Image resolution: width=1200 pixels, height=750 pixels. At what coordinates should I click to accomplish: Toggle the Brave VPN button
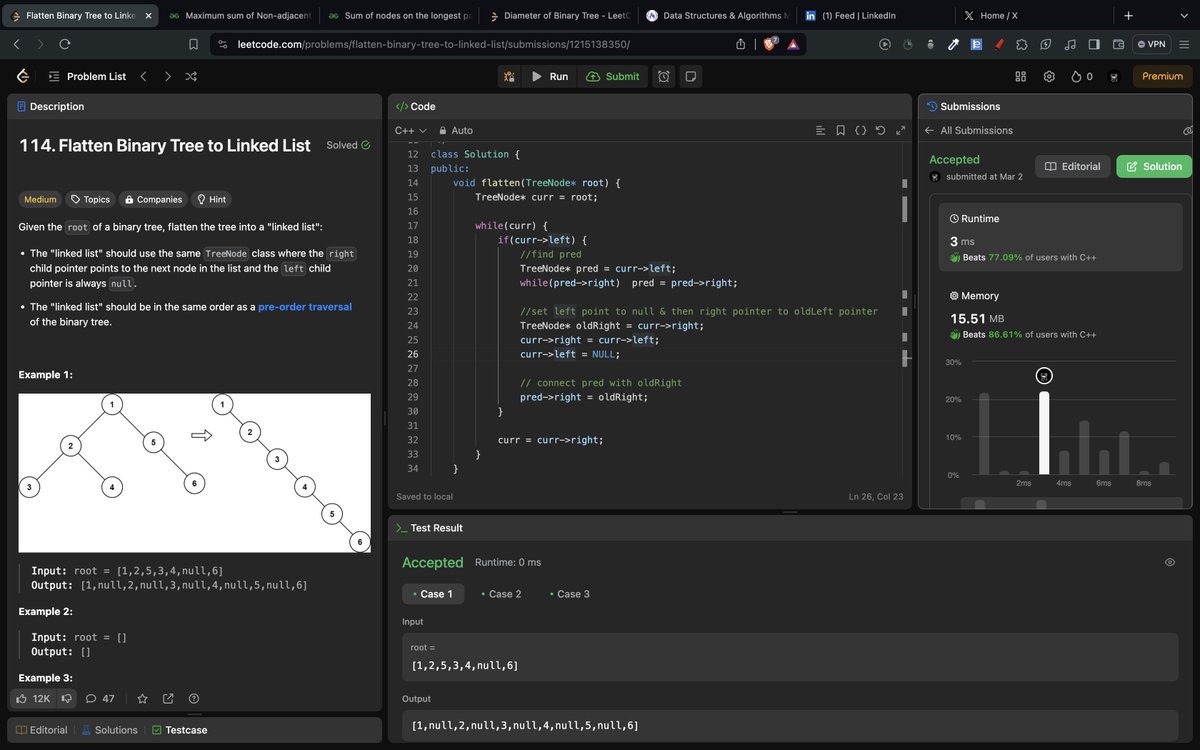tap(1150, 44)
